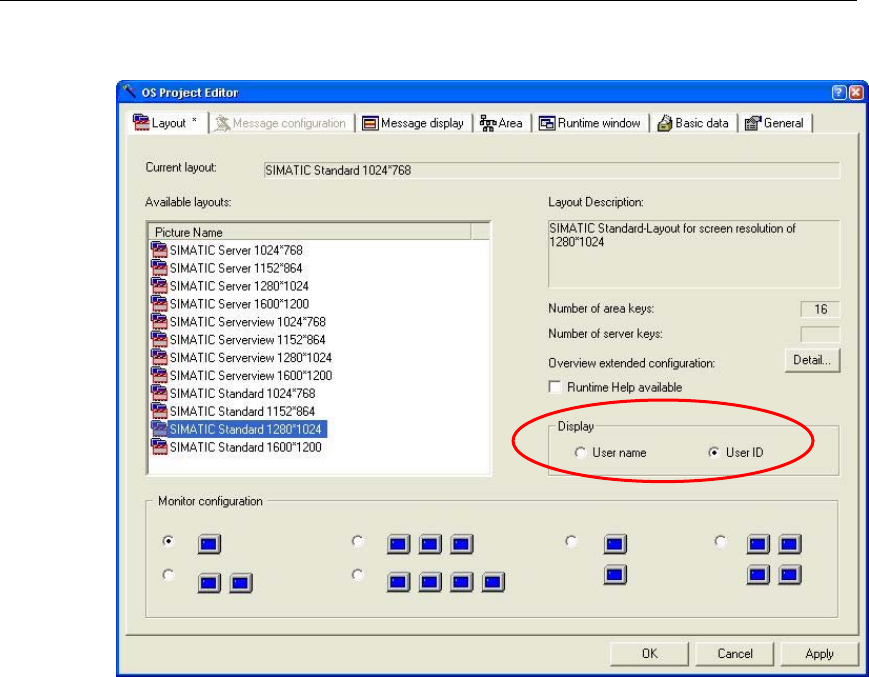The height and width of the screenshot is (677, 869).
Task: Select three monitors horizontal radio
Action: [x=357, y=541]
